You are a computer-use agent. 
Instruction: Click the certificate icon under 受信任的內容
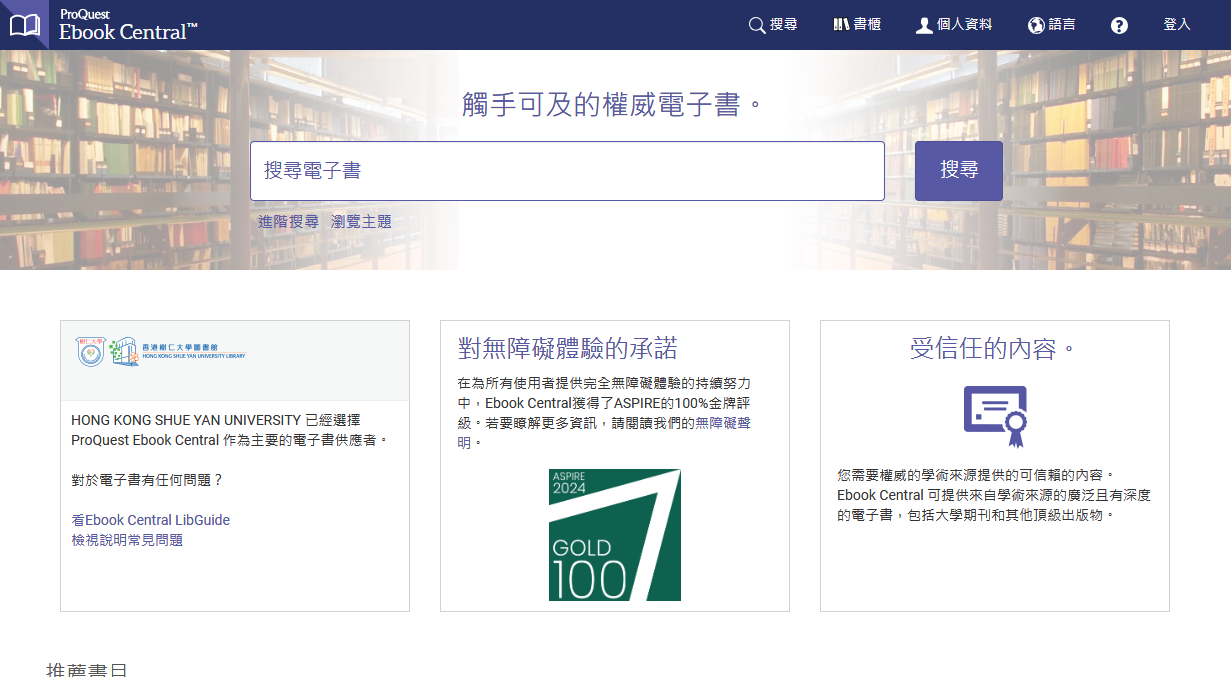coord(995,416)
